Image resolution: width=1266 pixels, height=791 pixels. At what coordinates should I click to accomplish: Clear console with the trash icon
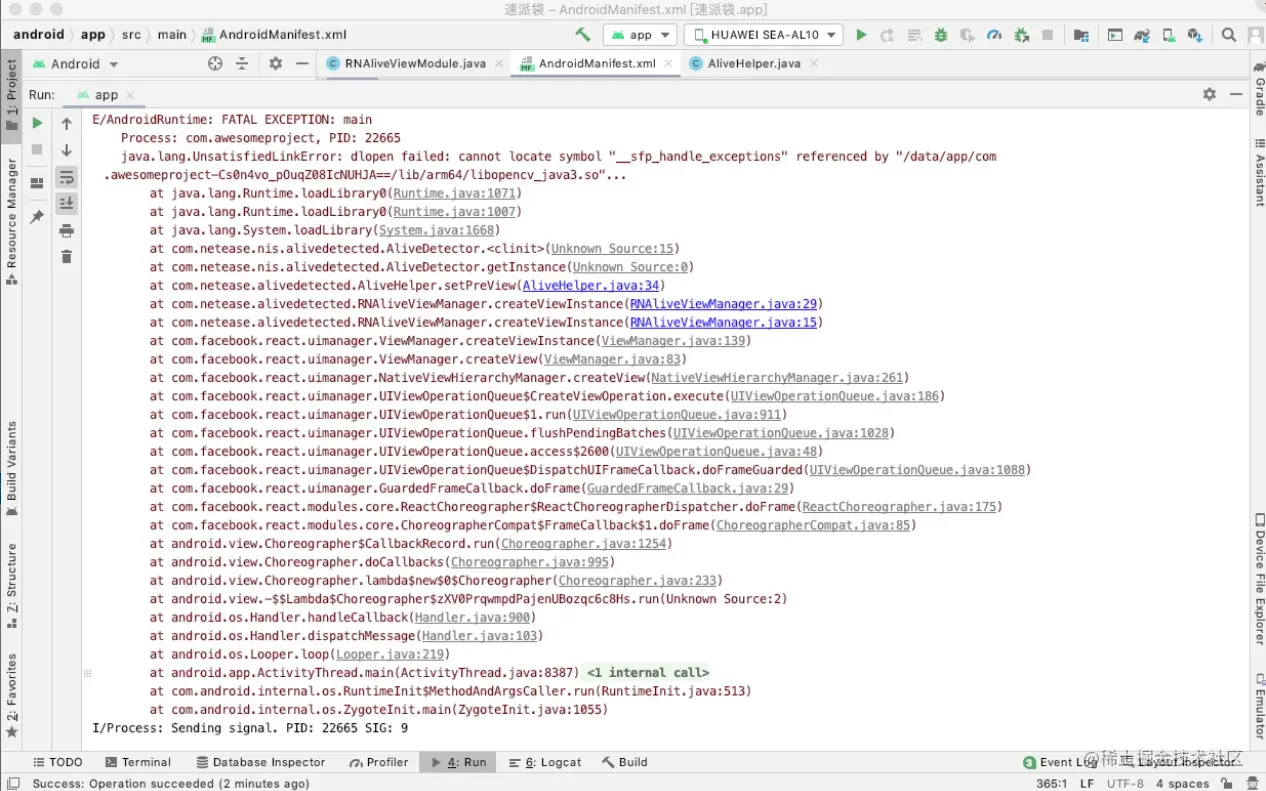tap(67, 257)
